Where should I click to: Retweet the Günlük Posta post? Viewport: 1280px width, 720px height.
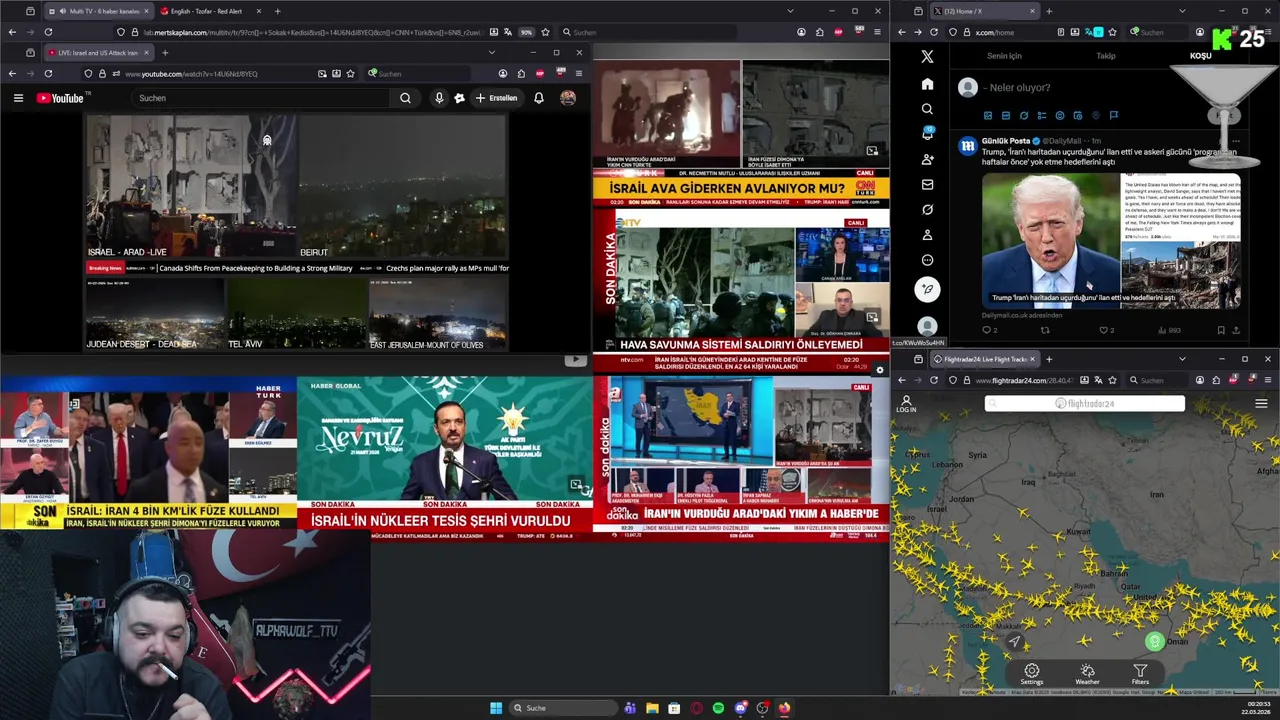click(1045, 330)
